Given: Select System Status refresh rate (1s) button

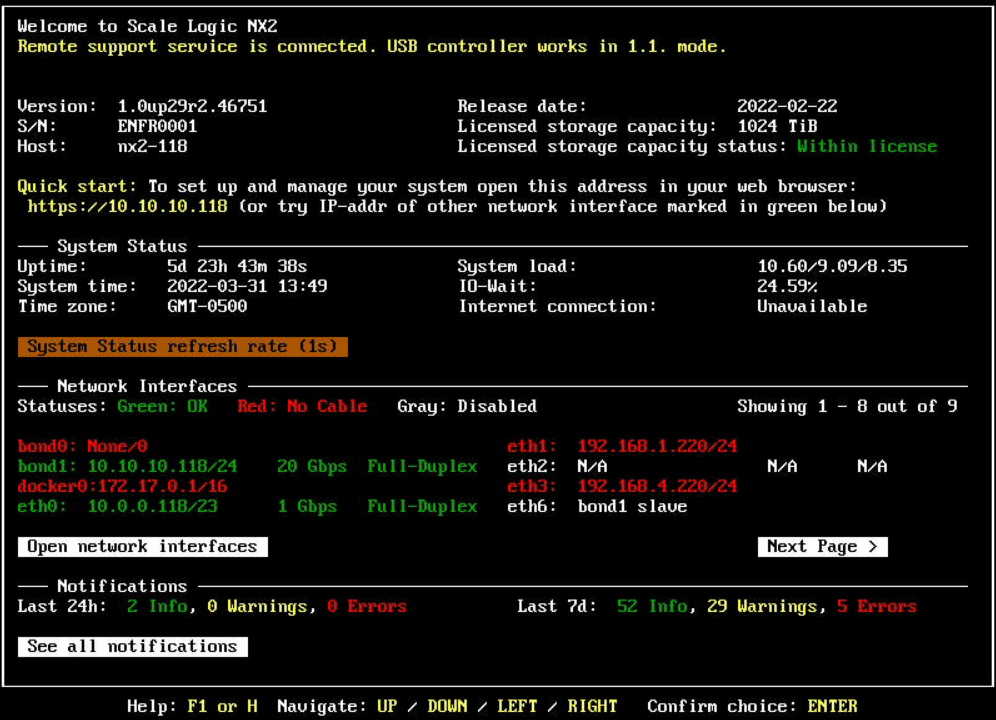Looking at the screenshot, I should pos(183,346).
